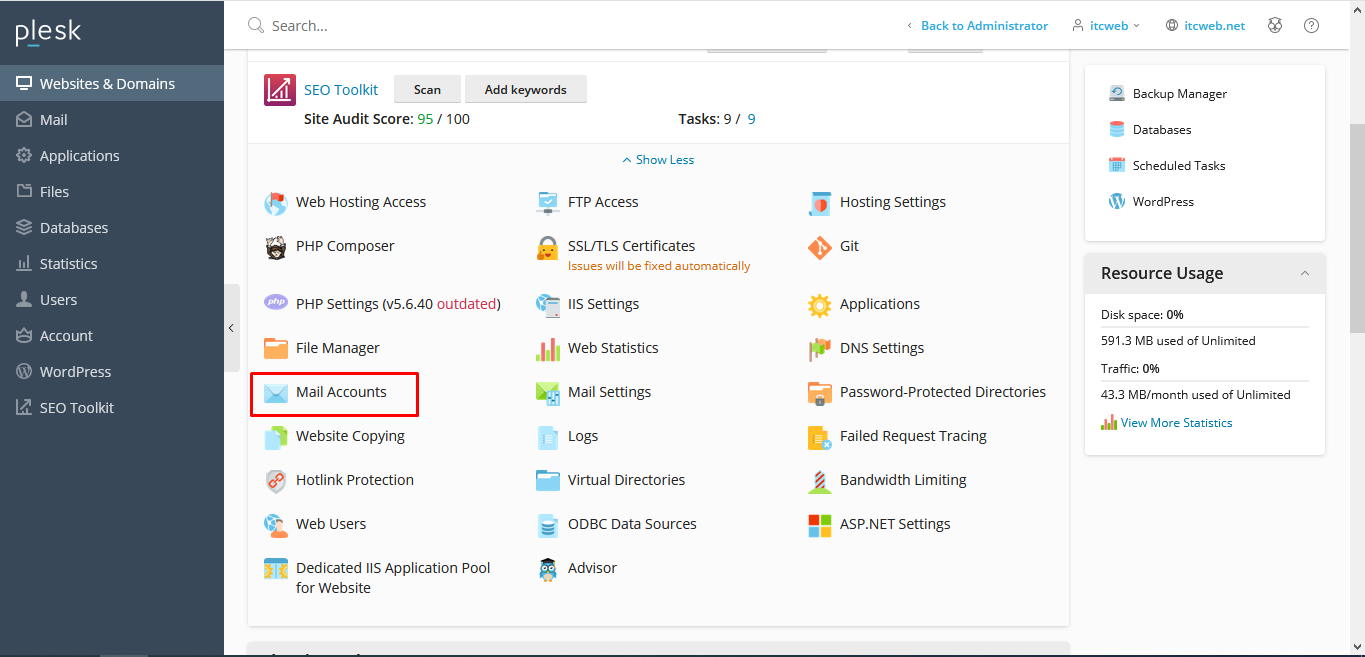This screenshot has height=657, width=1365.
Task: Click the ASP.NET Settings icon
Action: (x=820, y=525)
